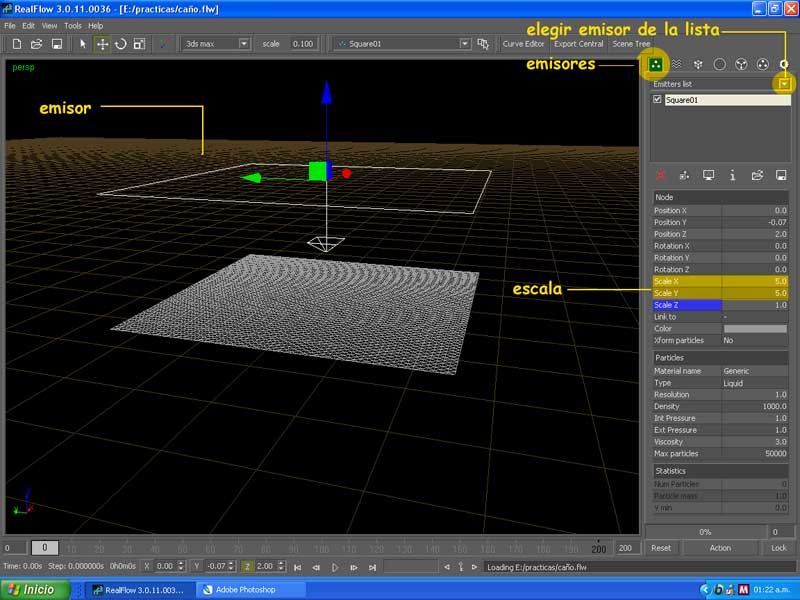Click the Max particles value 50000
The height and width of the screenshot is (600, 800).
(755, 454)
